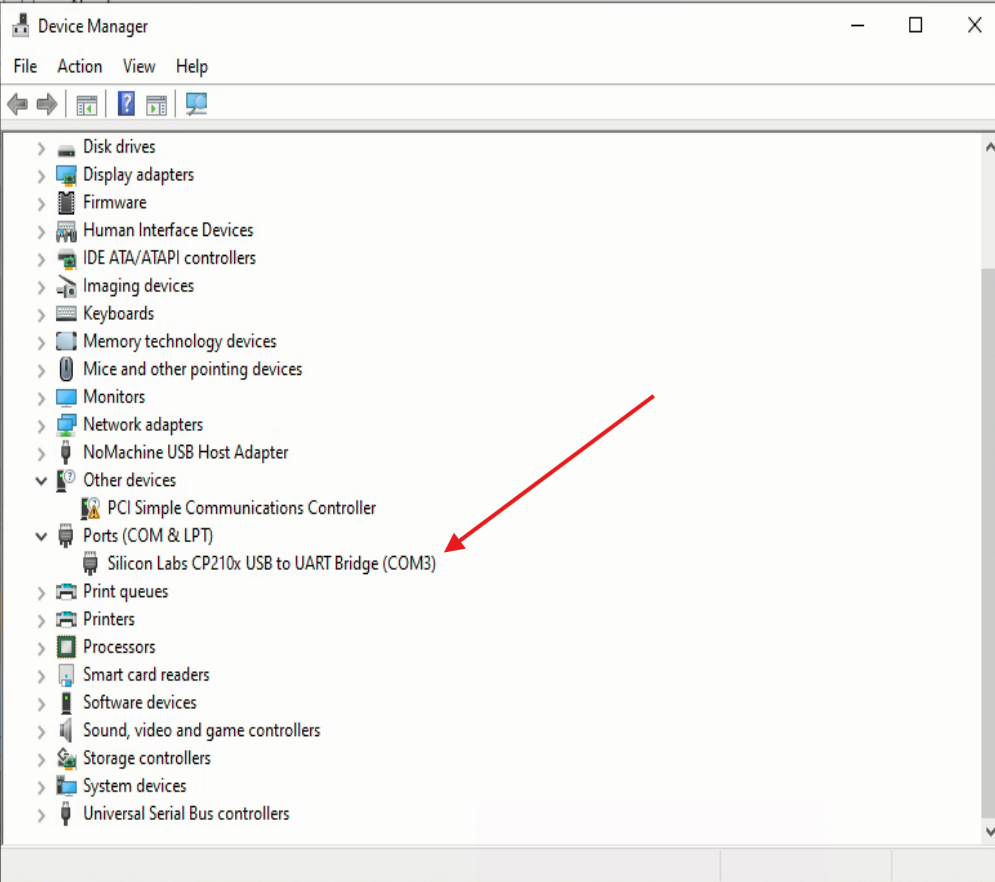Open the Action menu
This screenshot has width=995, height=882.
(79, 66)
